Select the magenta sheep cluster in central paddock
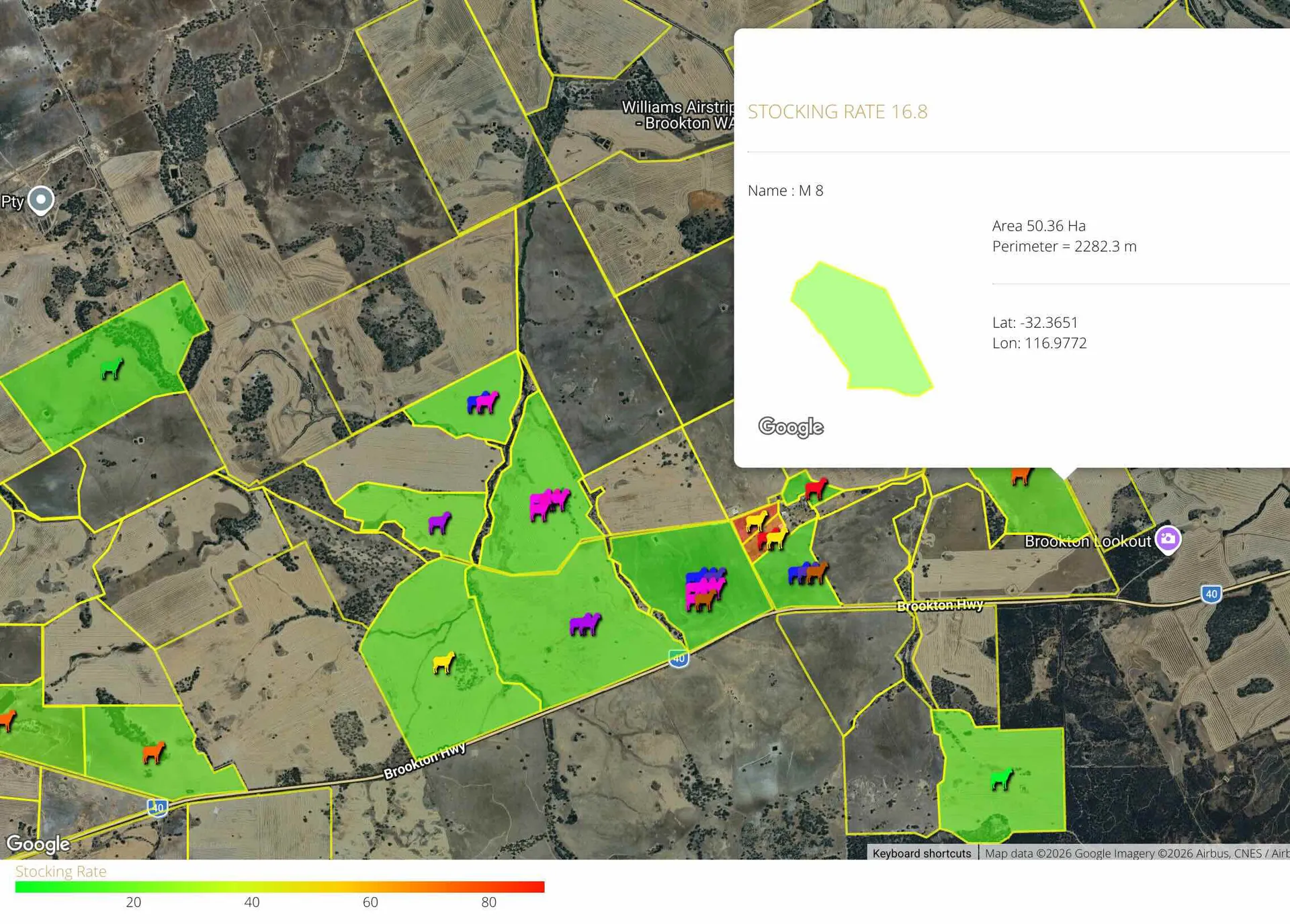Screen dimensions: 1290x924 point(548,504)
